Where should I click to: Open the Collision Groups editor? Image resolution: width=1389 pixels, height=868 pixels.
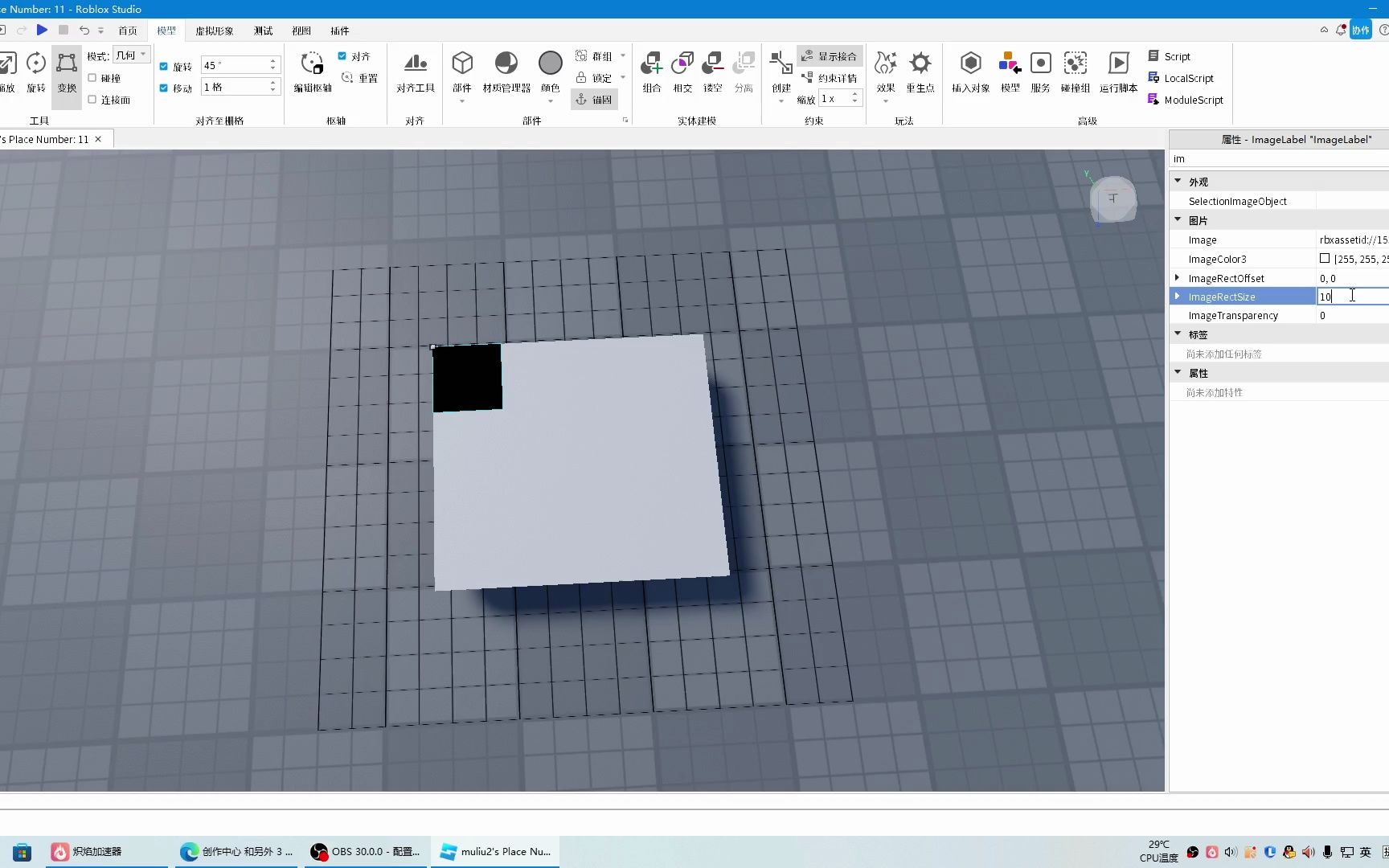pyautogui.click(x=1076, y=72)
